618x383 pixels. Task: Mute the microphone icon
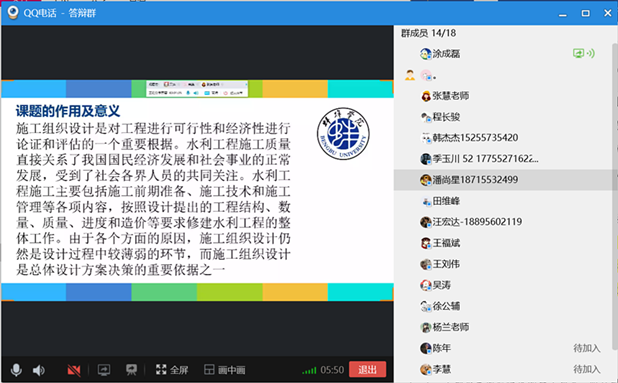point(16,370)
